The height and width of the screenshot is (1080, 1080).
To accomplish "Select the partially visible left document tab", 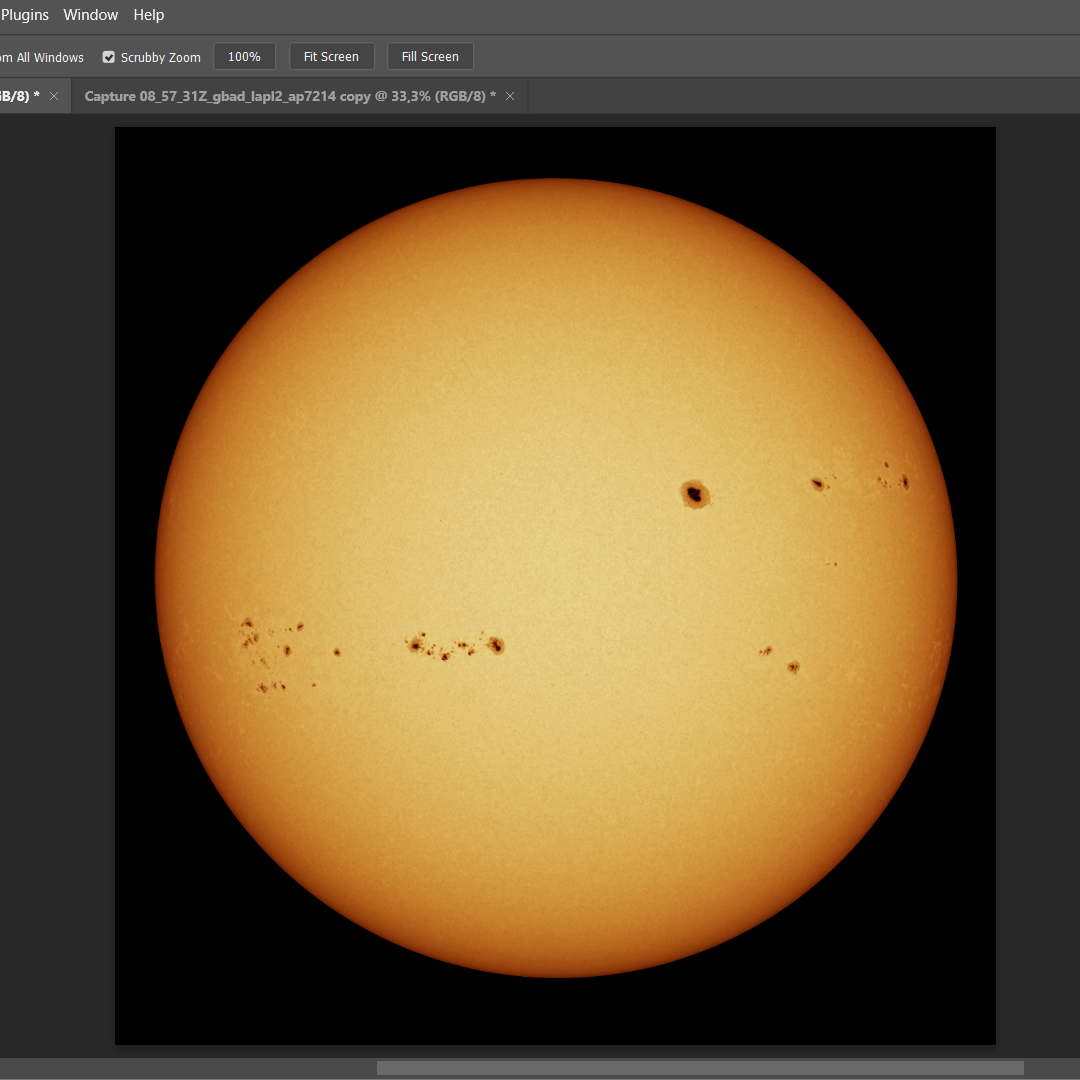I will pos(18,96).
